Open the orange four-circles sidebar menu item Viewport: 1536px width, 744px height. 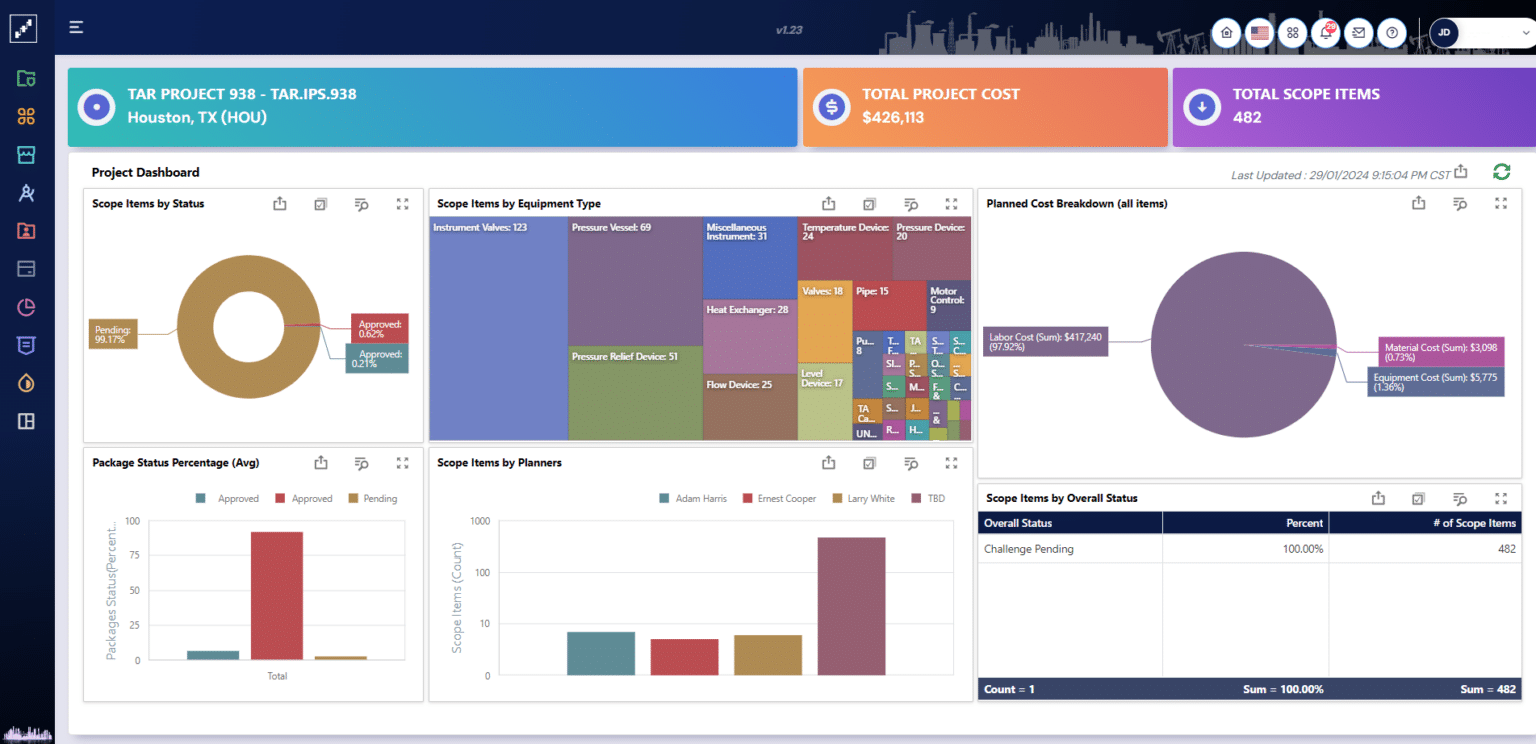[x=26, y=117]
